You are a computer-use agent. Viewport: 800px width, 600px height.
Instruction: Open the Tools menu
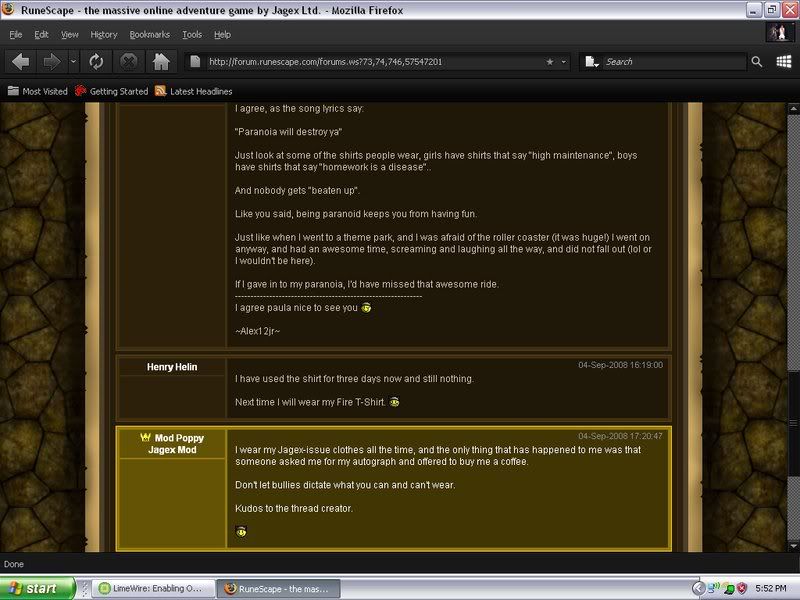pos(192,35)
